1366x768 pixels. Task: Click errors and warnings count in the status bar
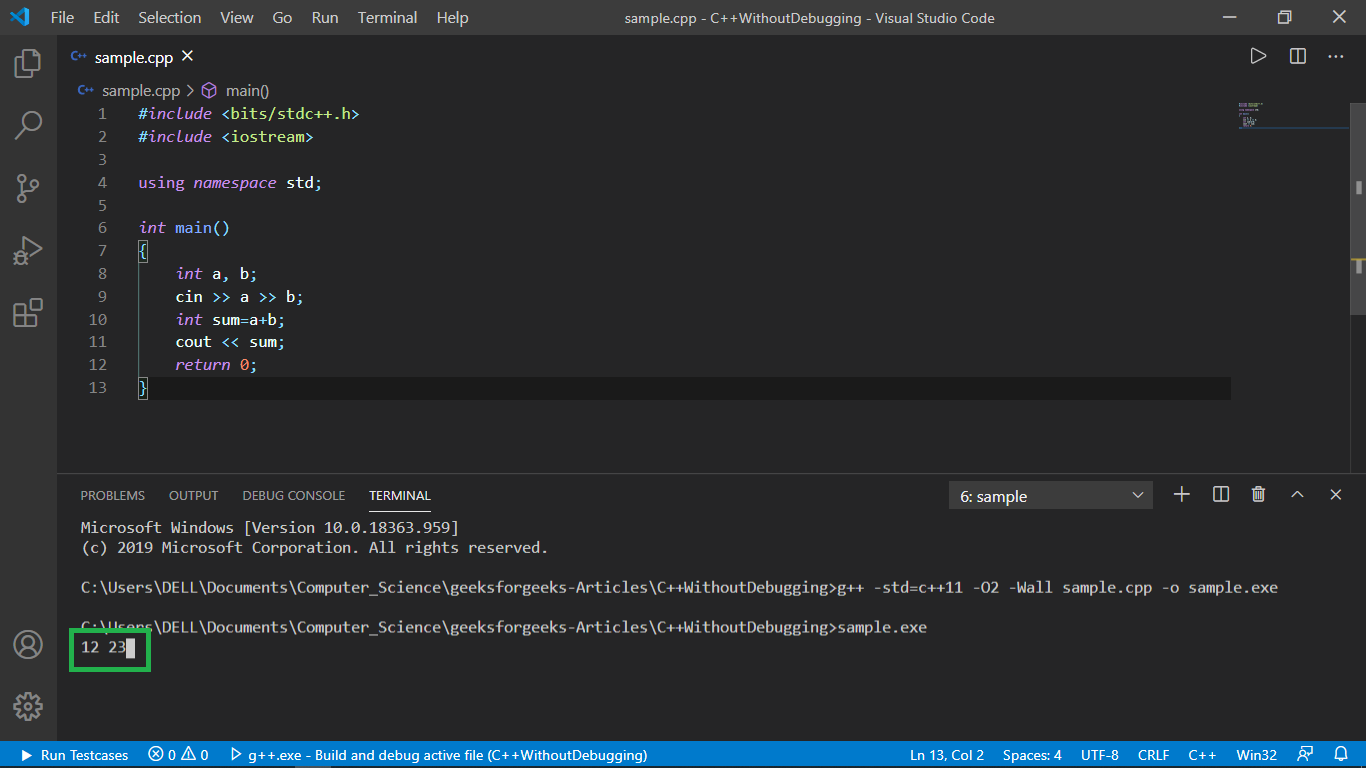[178, 755]
